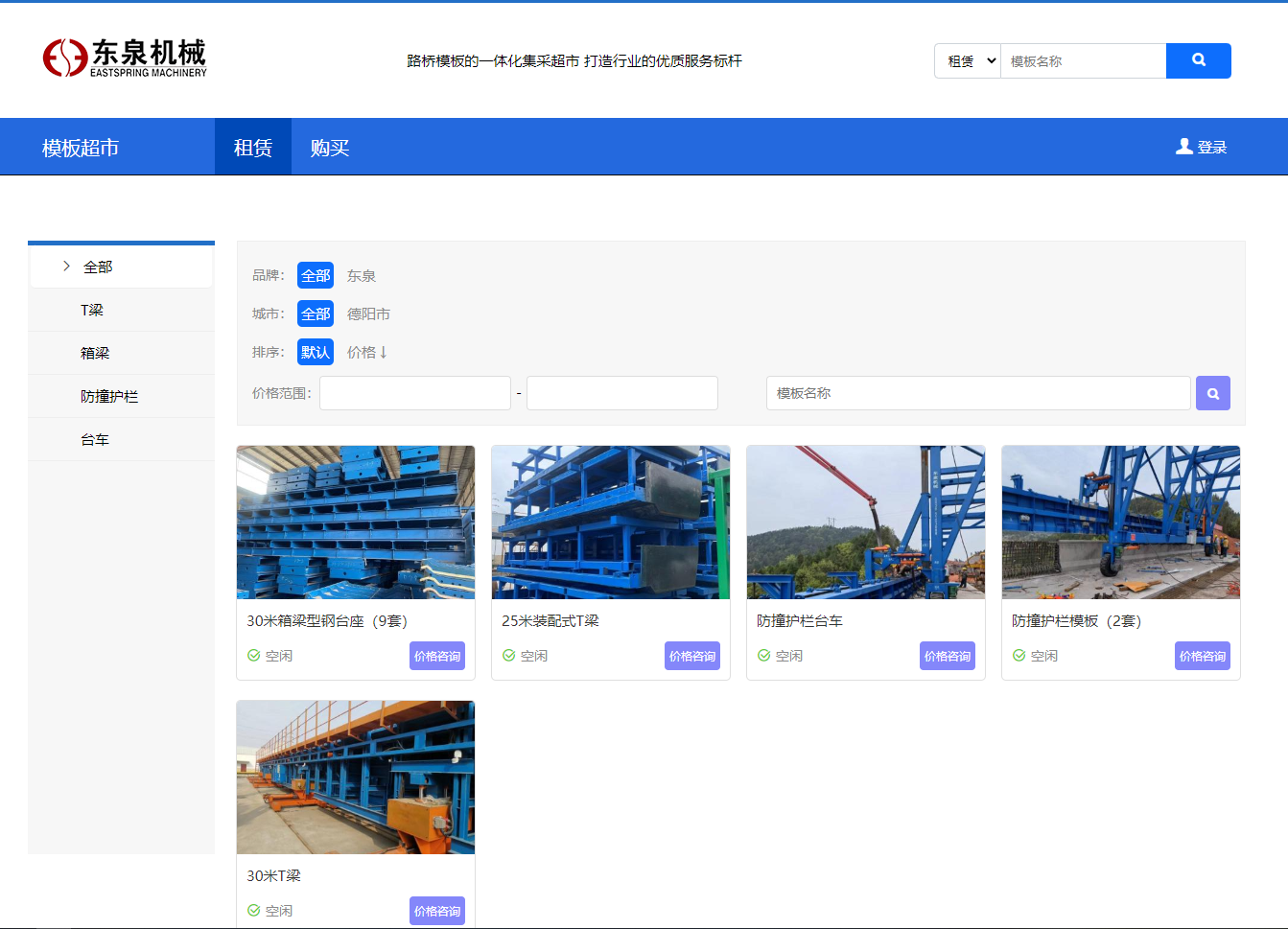Click 价格咨询 for 30米T梁

(437, 911)
